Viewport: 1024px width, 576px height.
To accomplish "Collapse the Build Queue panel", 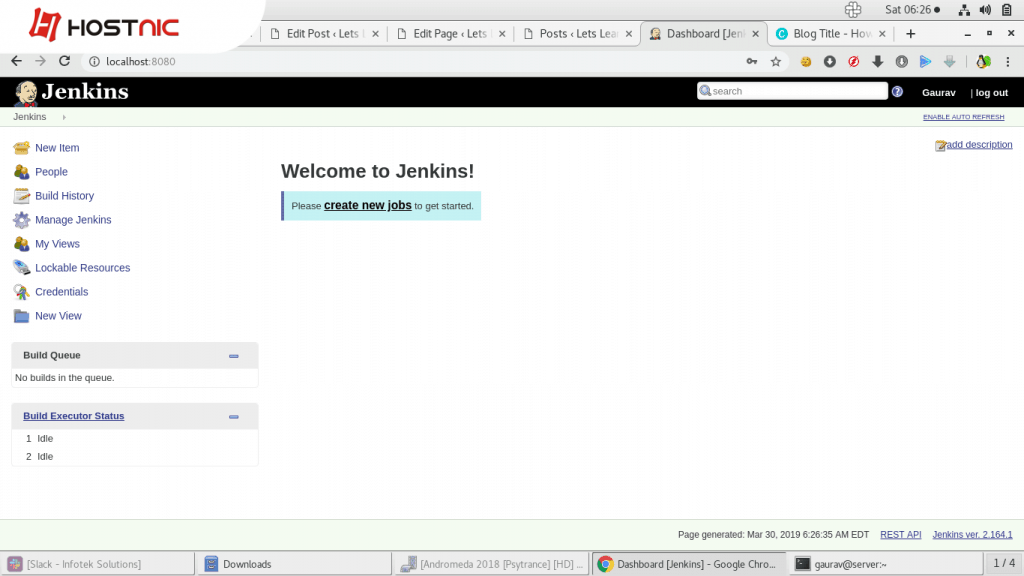I will [x=234, y=356].
